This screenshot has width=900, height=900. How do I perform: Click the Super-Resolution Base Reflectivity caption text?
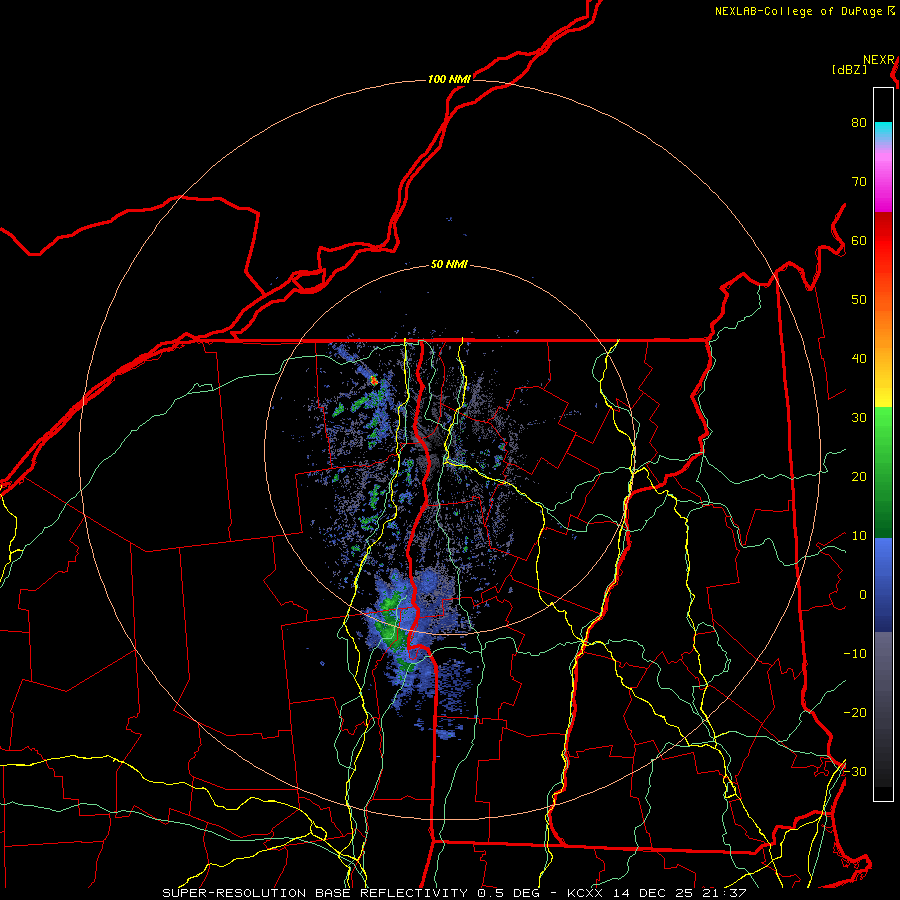[x=315, y=893]
